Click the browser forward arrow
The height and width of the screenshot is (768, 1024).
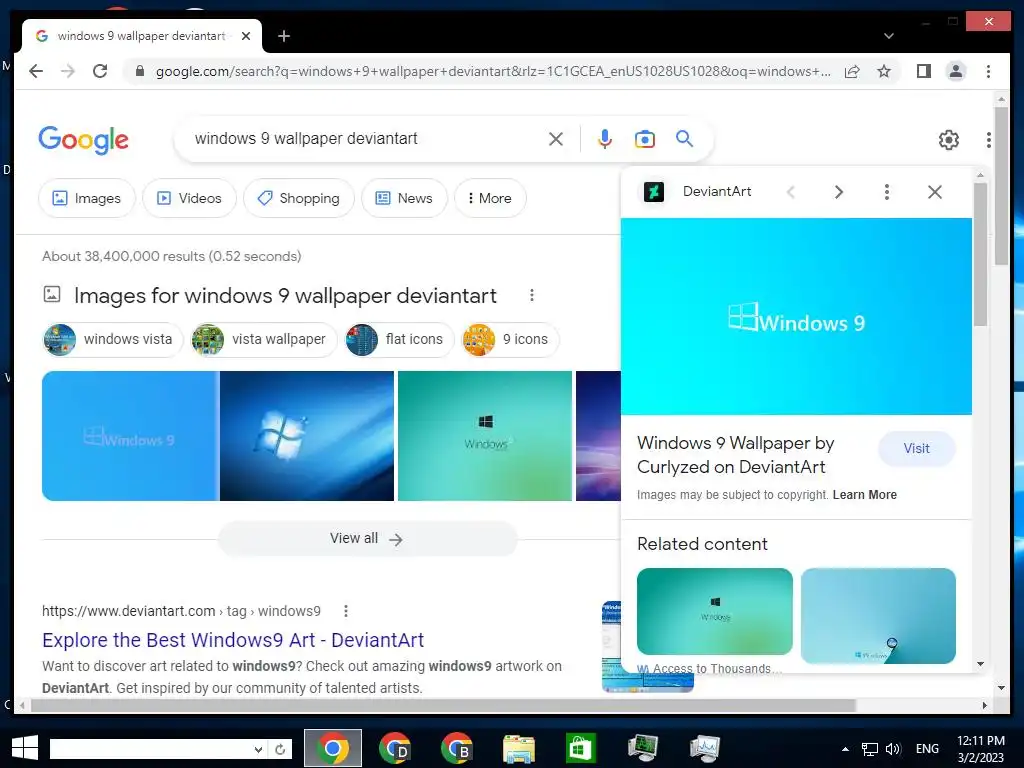[68, 71]
